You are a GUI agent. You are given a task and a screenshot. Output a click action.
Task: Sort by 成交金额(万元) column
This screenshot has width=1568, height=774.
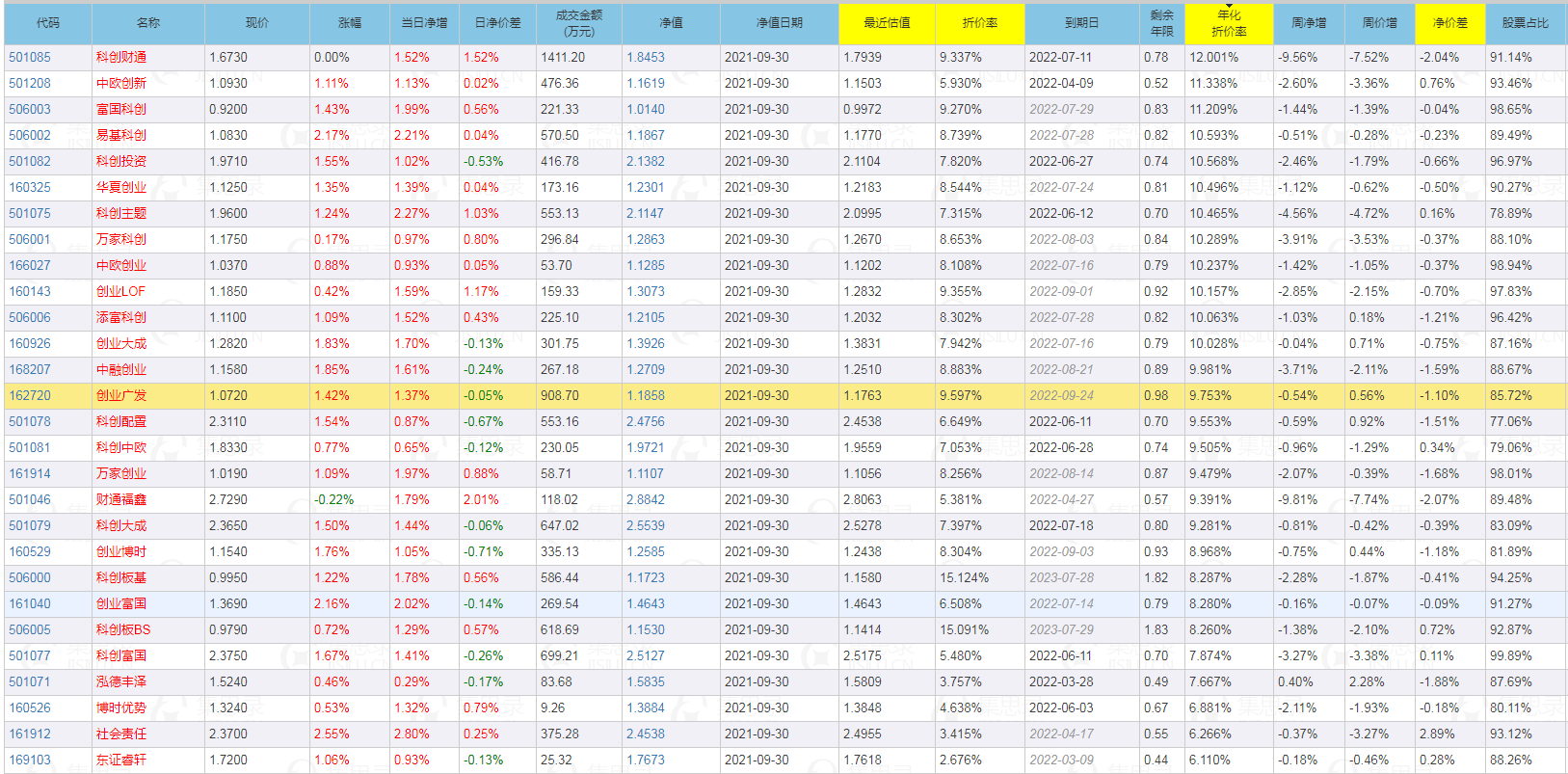tap(578, 23)
